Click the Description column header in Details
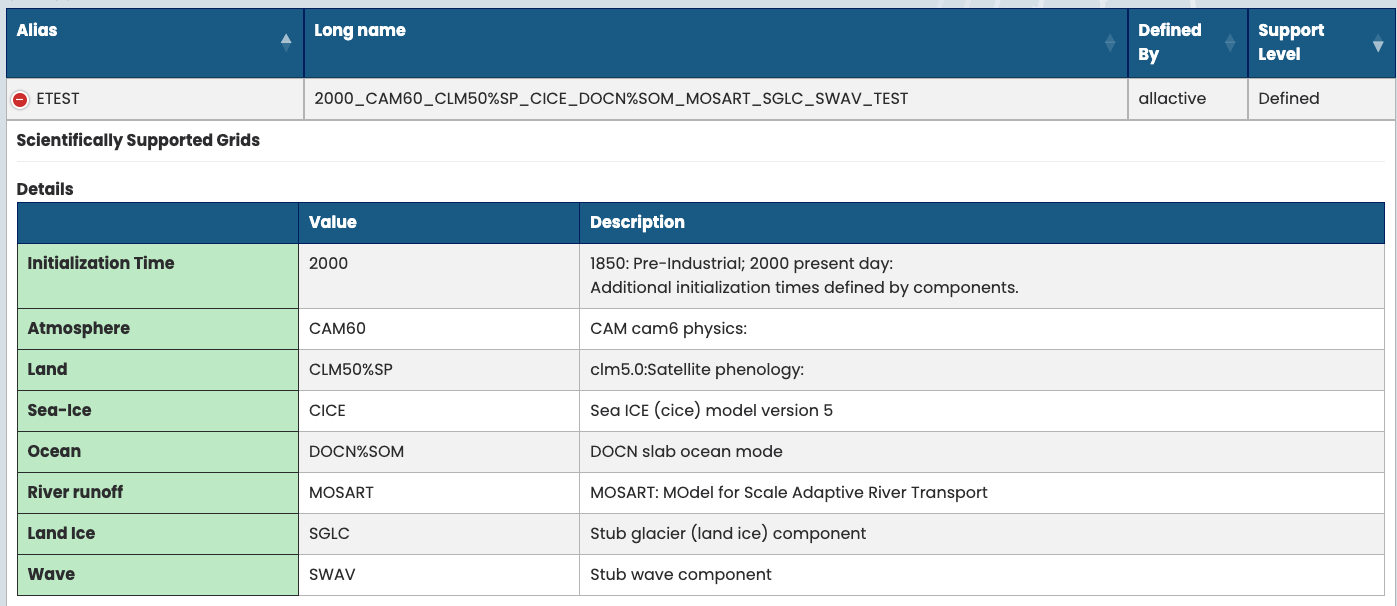The height and width of the screenshot is (606, 1397). click(637, 223)
